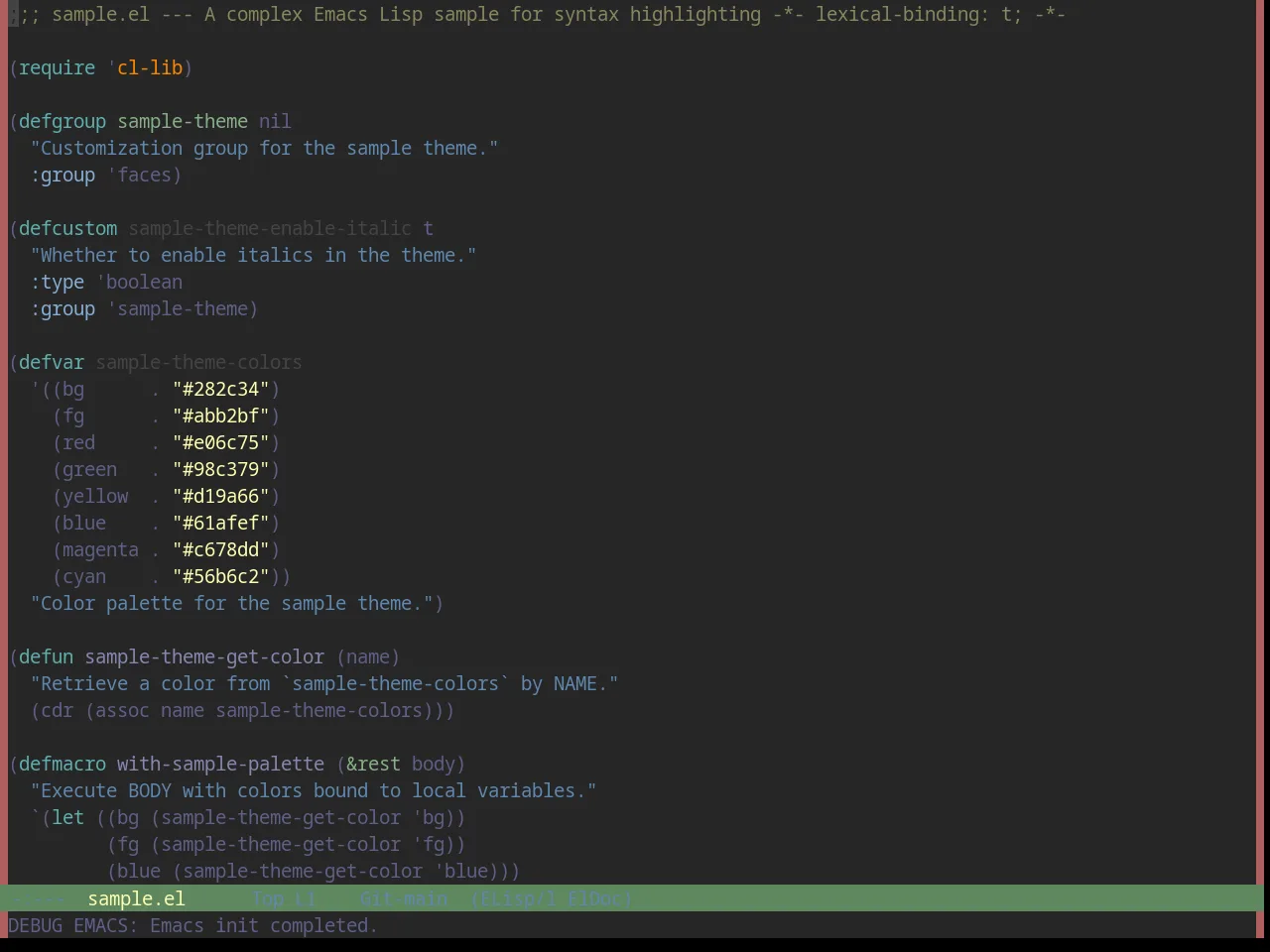Click the ':type' keyword
This screenshot has height=952, width=1270.
[57, 282]
